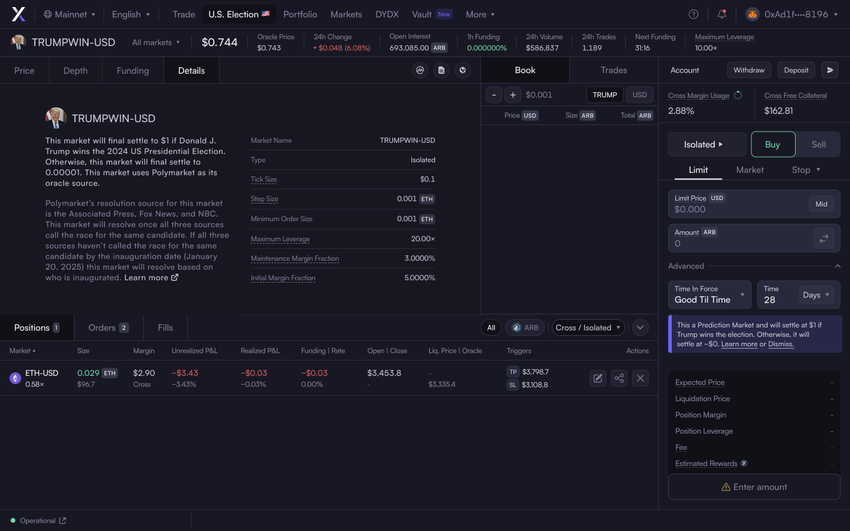This screenshot has height=531, width=850.
Task: Click the Cross Margin Usage ring indicator
Action: (x=738, y=95)
